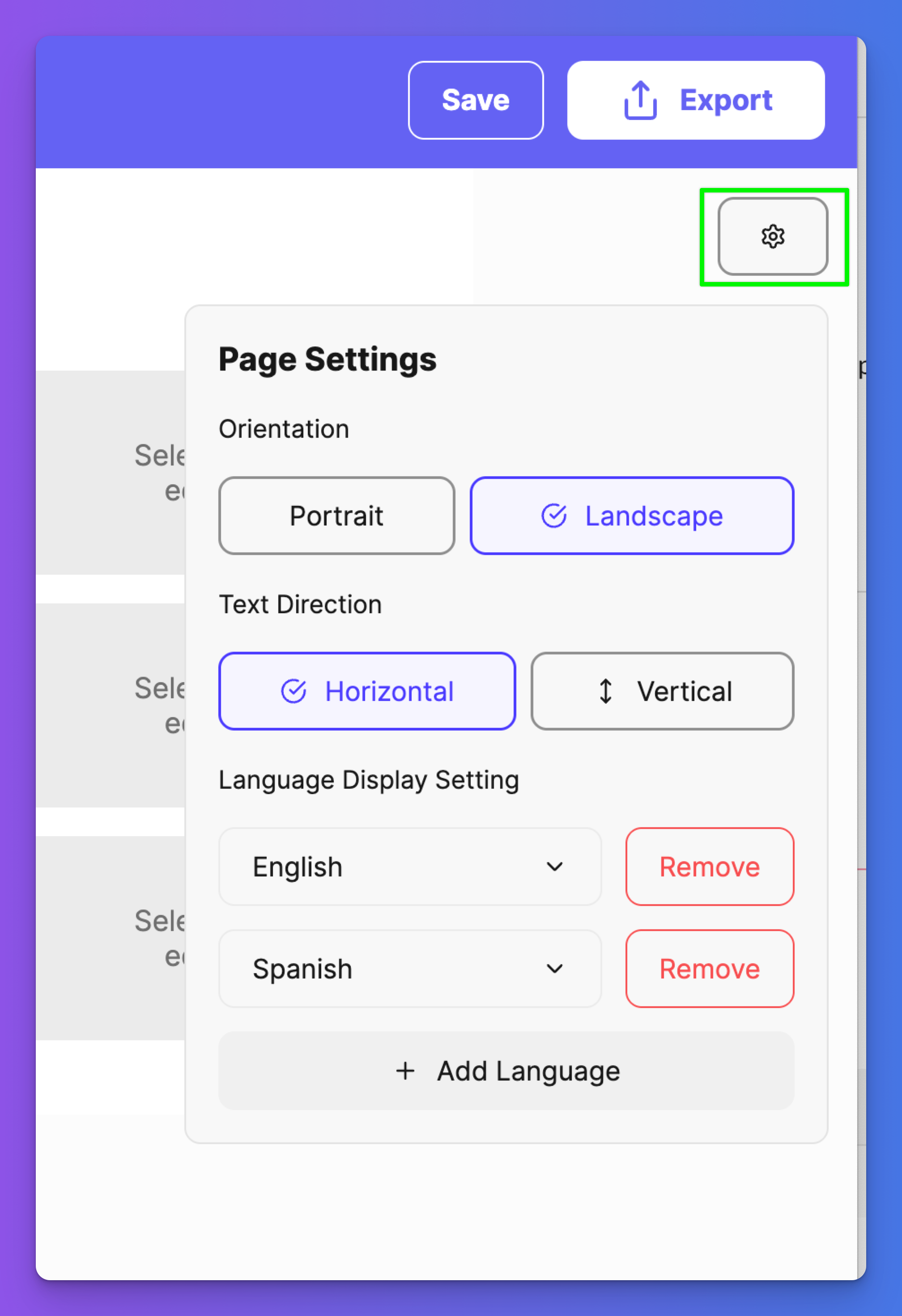Expand the chevron on the Spanish selector

tap(554, 969)
